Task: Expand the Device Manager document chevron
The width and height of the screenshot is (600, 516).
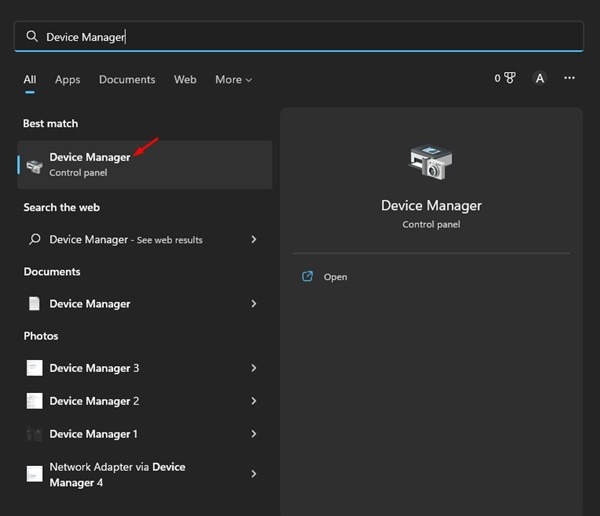Action: tap(254, 304)
